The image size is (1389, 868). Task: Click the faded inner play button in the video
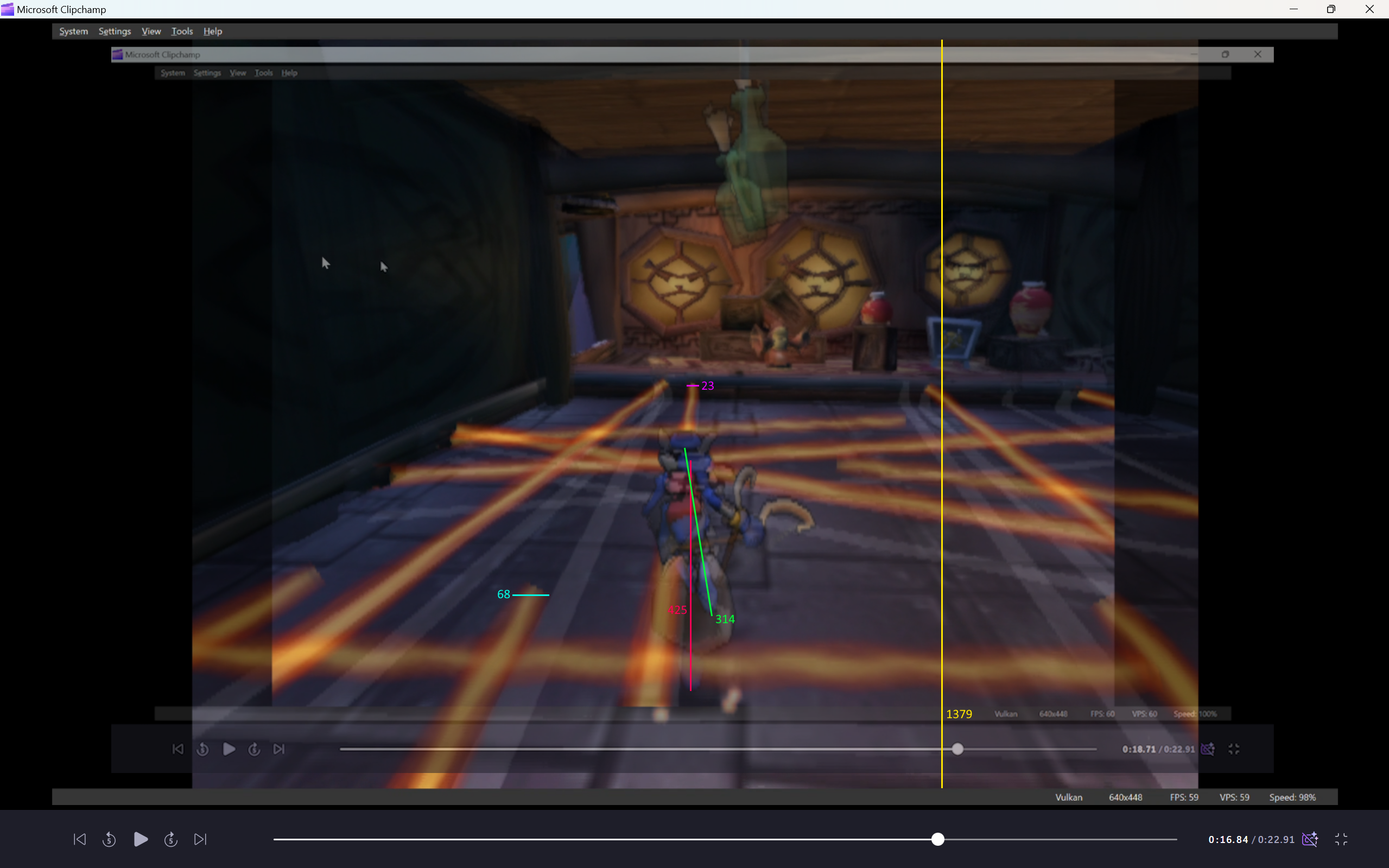229,749
